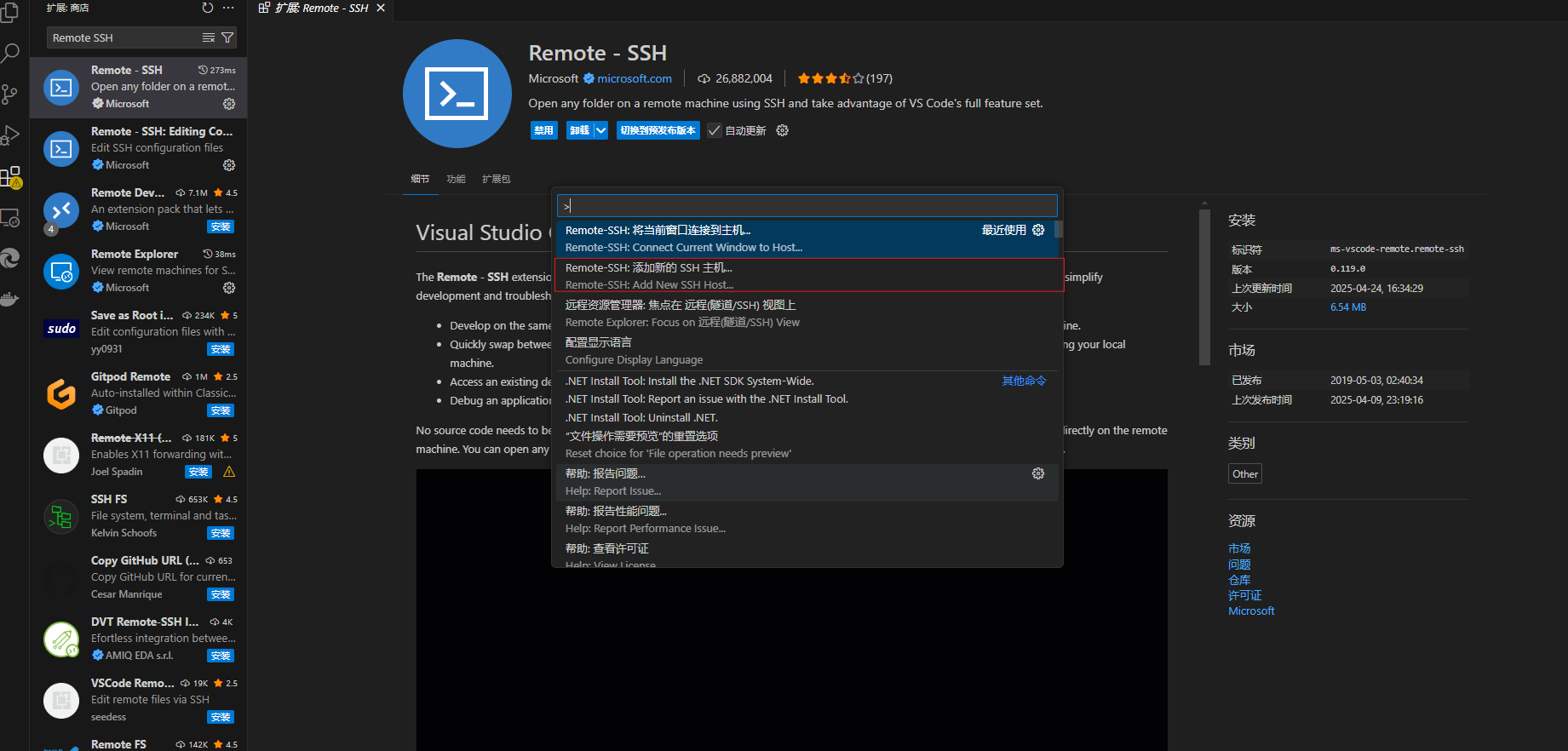
Task: Expand the 卸载 uninstall dropdown arrow
Action: point(600,130)
